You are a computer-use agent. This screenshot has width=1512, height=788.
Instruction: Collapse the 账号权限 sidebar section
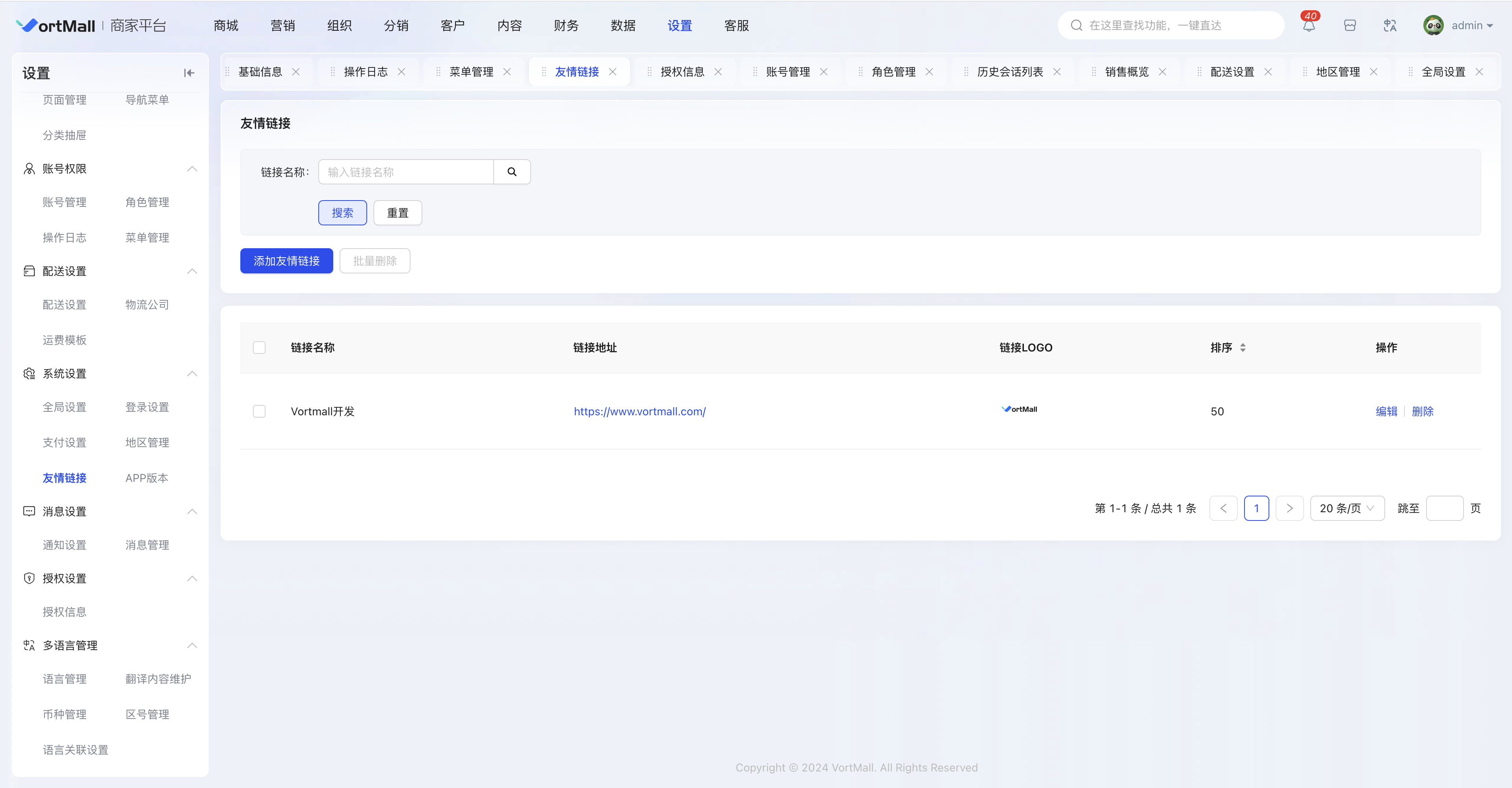tap(192, 169)
